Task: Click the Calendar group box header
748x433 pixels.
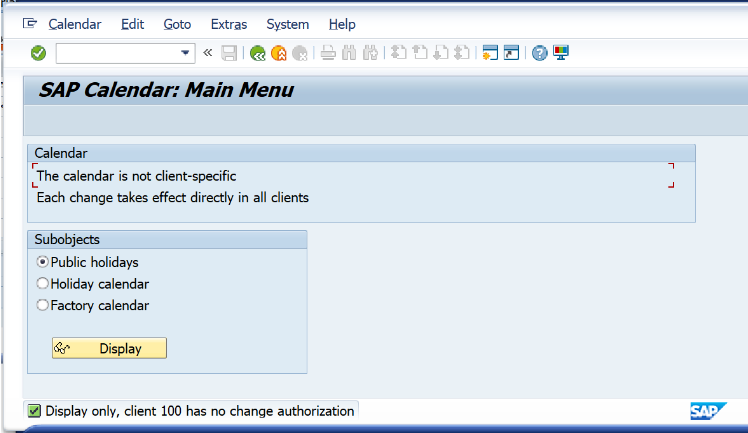Action: [361, 153]
